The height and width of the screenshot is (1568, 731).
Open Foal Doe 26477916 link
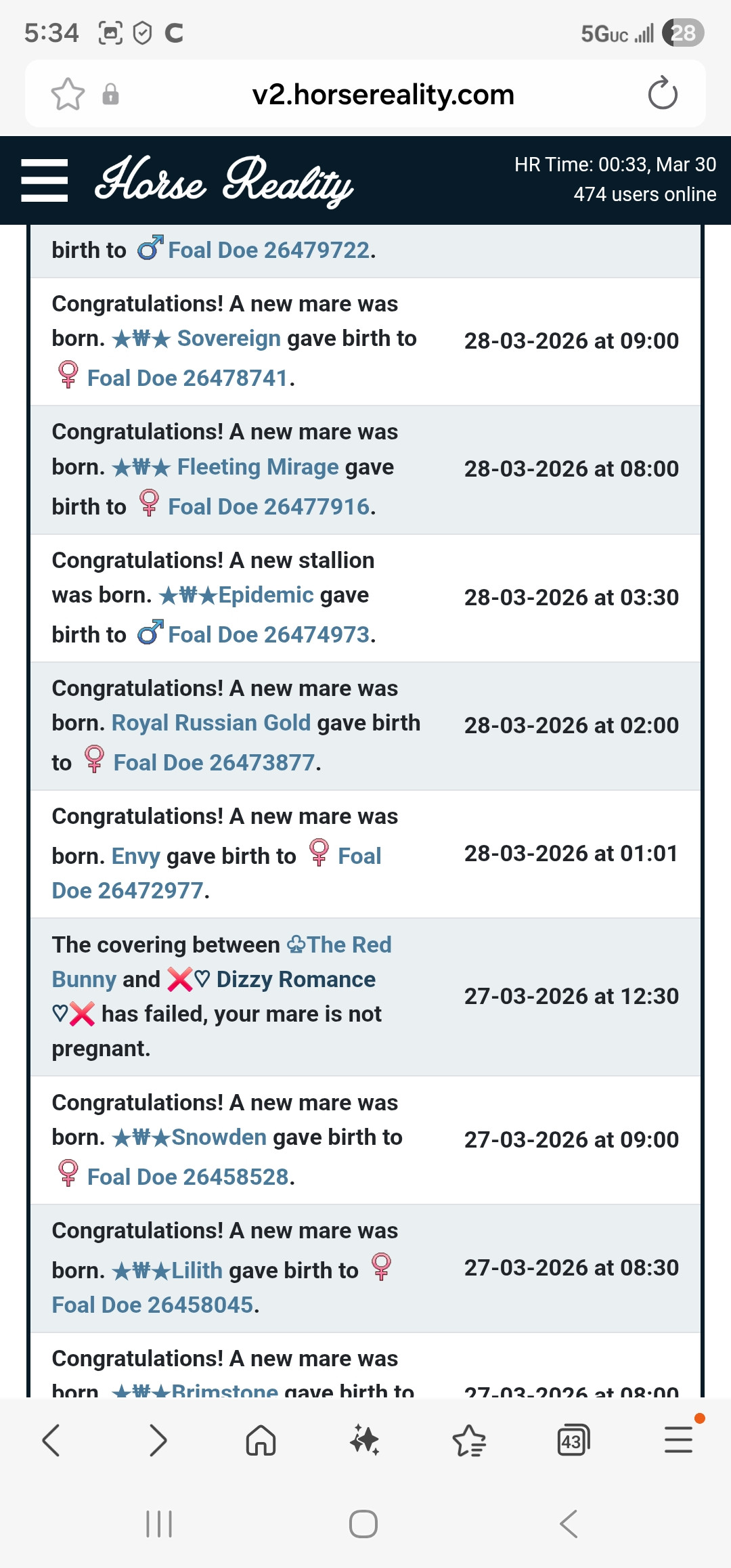269,506
